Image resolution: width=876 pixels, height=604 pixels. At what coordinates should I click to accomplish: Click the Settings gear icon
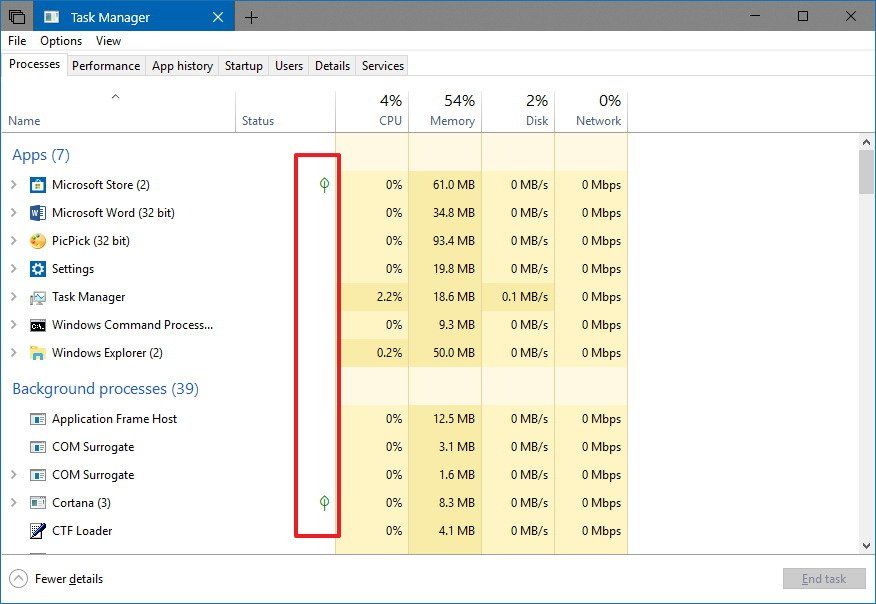[x=37, y=268]
